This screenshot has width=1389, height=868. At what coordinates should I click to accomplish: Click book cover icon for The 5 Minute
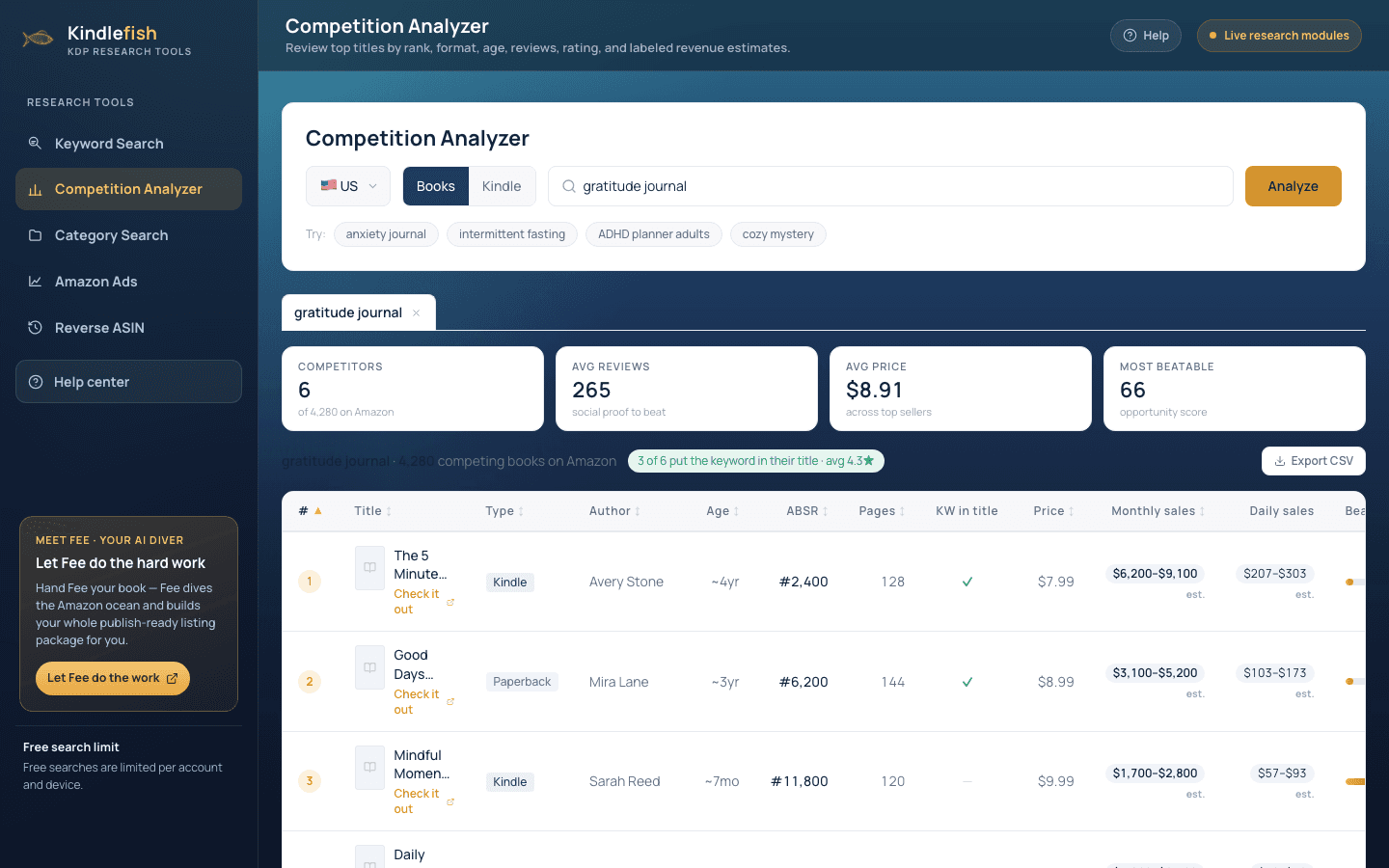[x=369, y=567]
